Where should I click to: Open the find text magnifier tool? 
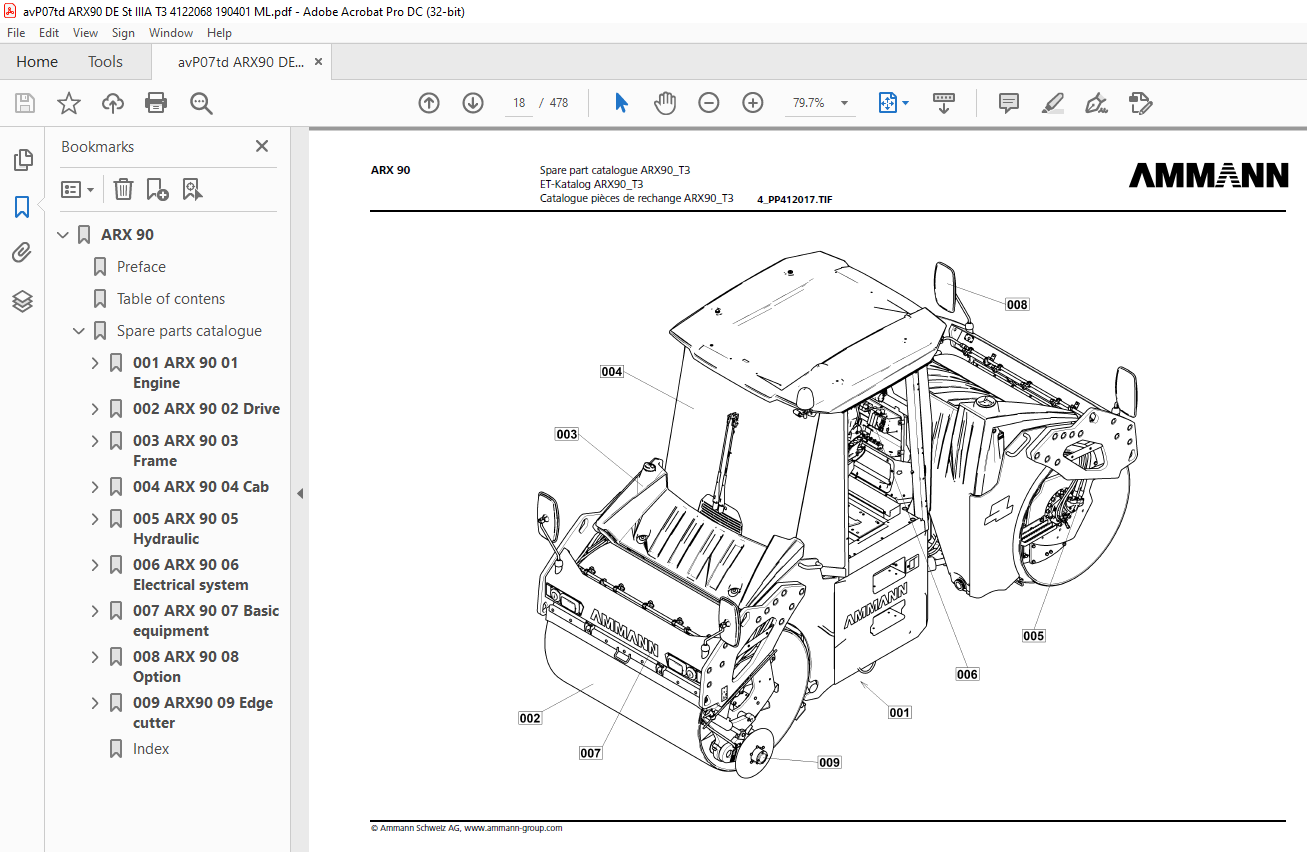pos(201,103)
